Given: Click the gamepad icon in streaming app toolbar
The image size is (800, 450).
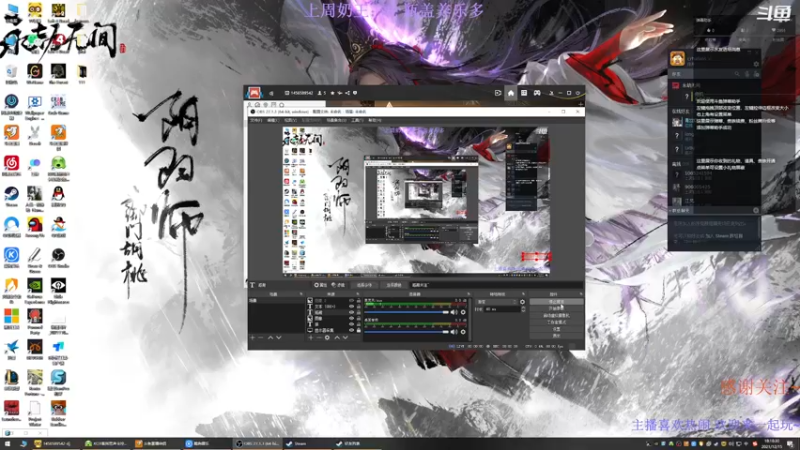Looking at the screenshot, I should click(x=537, y=93).
